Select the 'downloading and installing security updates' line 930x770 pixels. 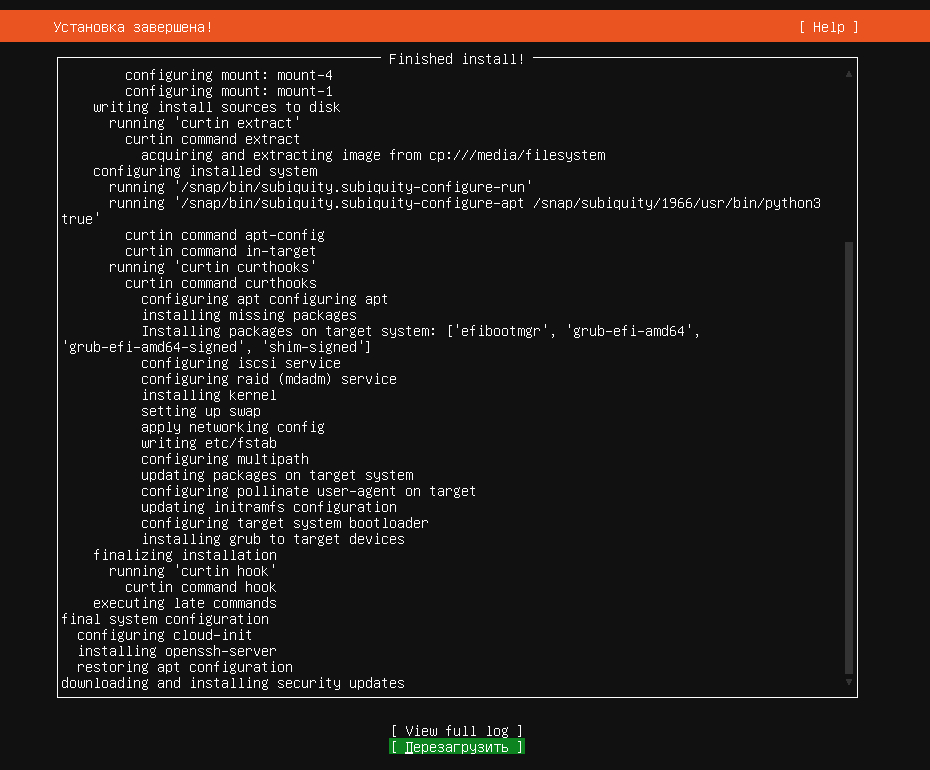coord(232,683)
